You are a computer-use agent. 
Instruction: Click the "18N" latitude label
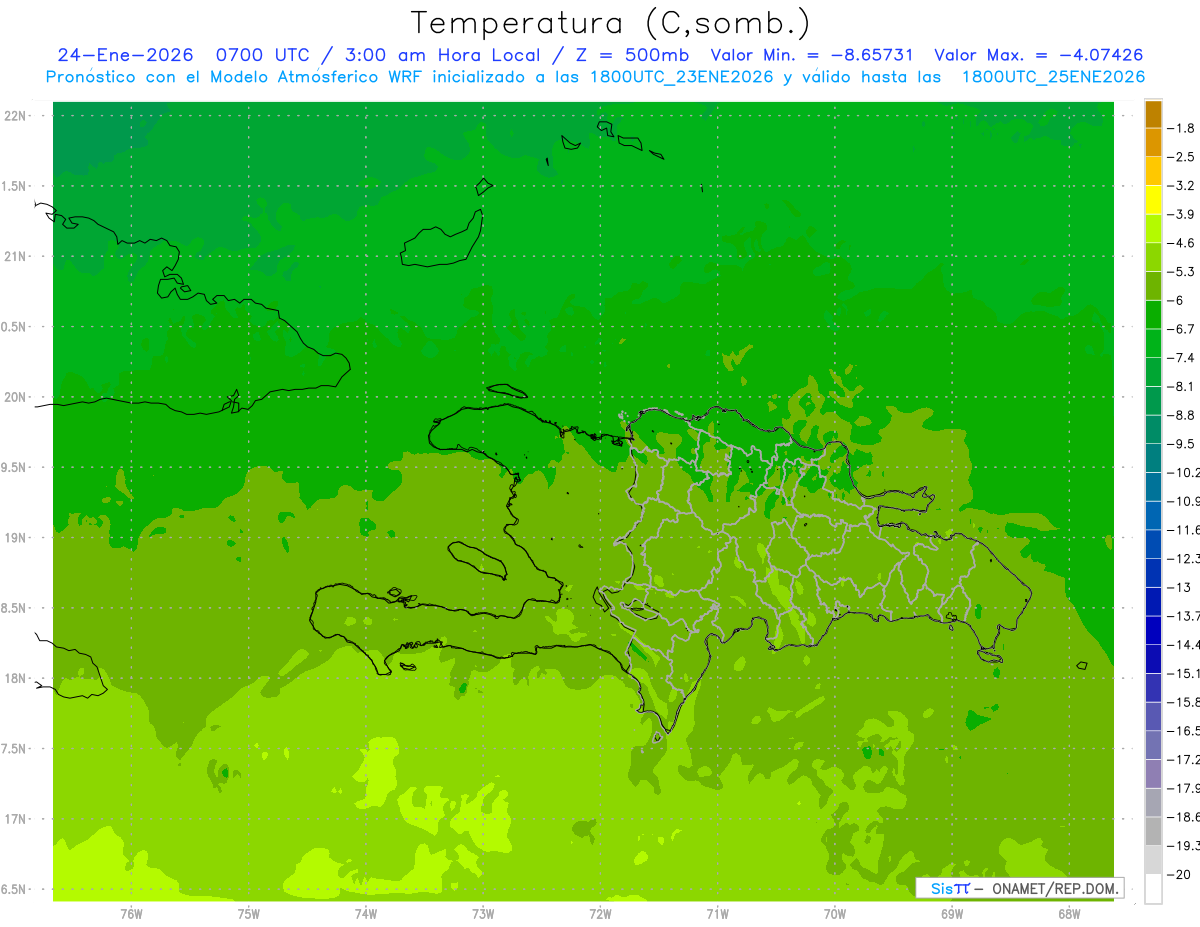coord(16,679)
